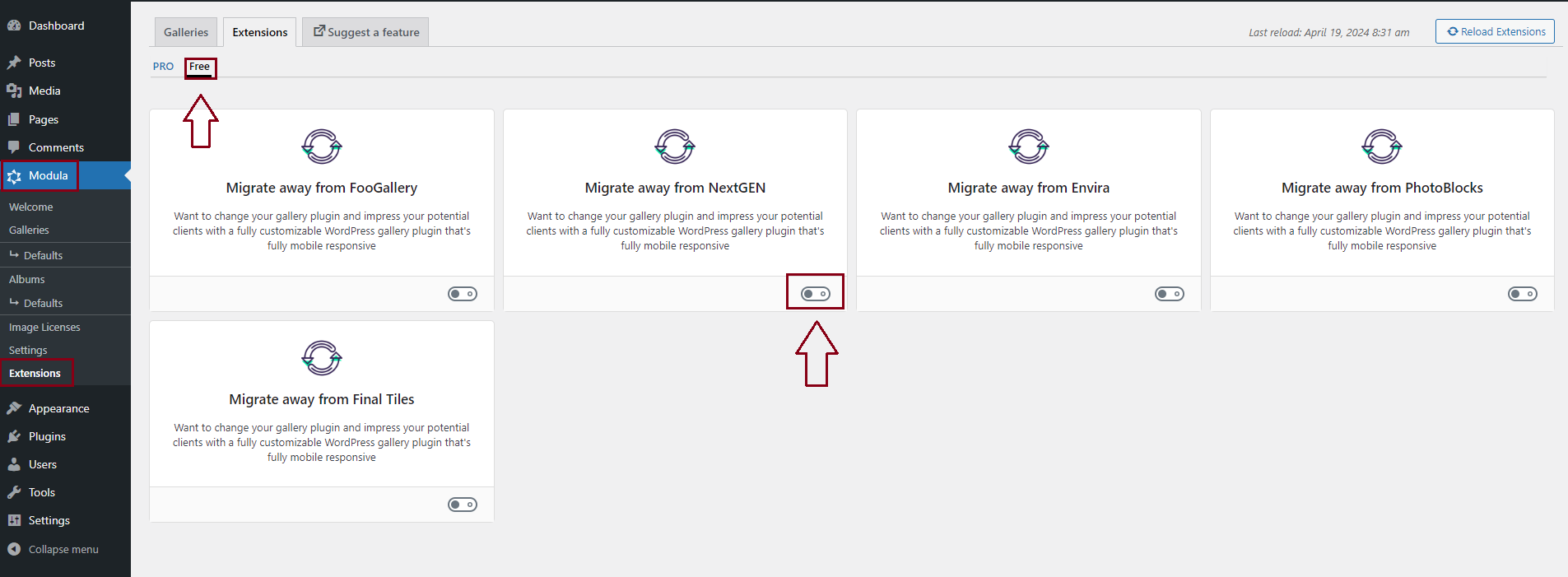Open Defaults submenu under Galleries

click(43, 255)
